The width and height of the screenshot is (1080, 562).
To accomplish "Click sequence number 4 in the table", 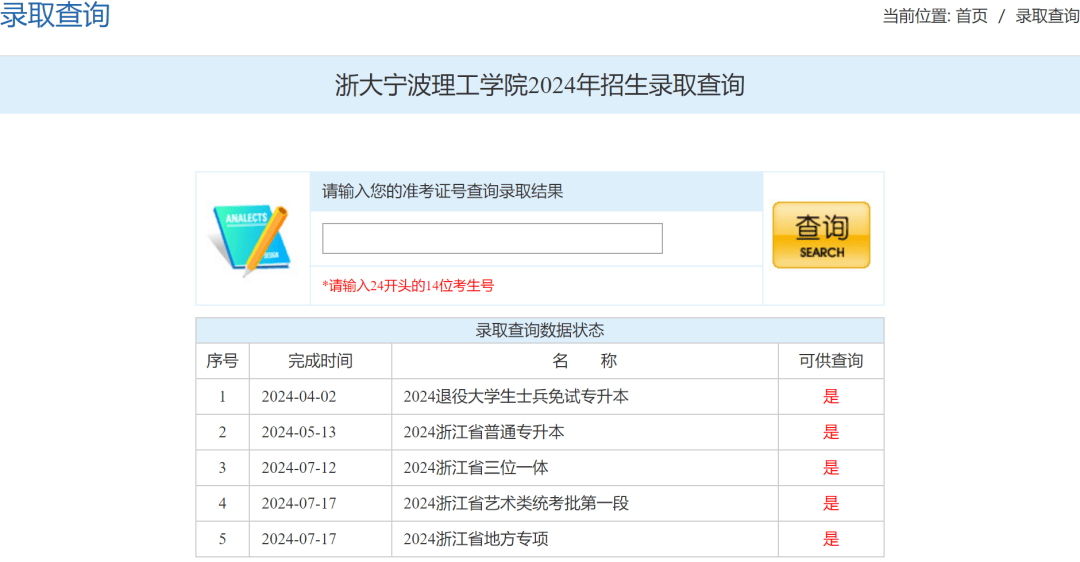I will 222,503.
